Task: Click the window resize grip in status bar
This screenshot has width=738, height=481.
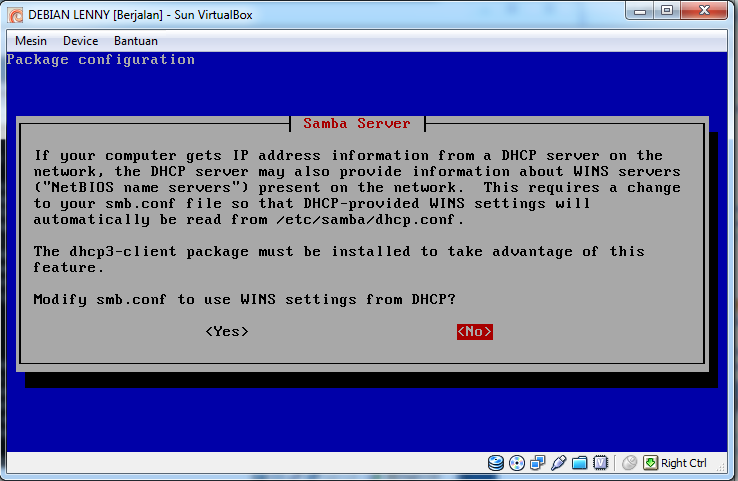Action: click(x=721, y=466)
